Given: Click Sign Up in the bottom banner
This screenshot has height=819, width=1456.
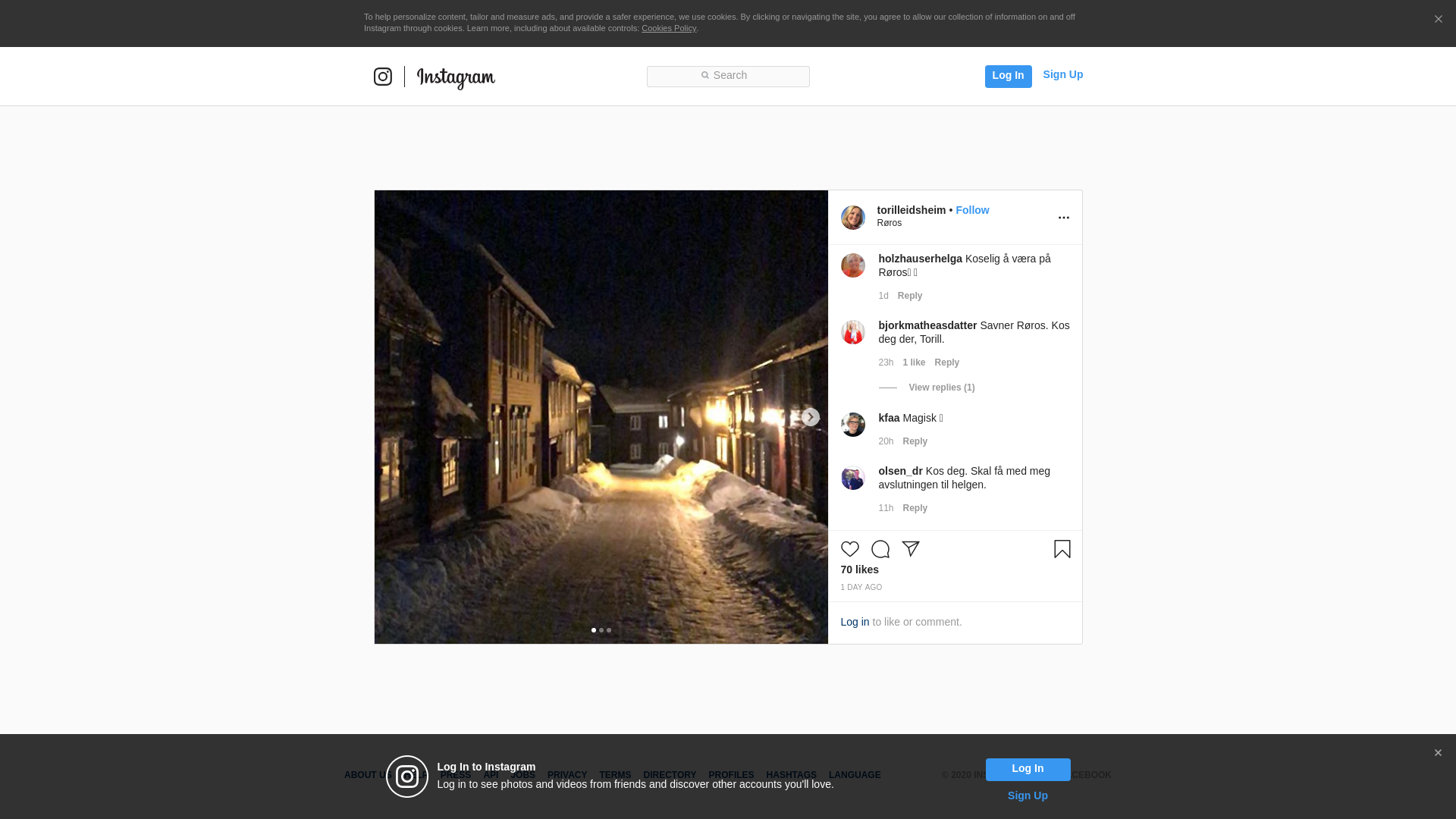Looking at the screenshot, I should [x=1028, y=795].
